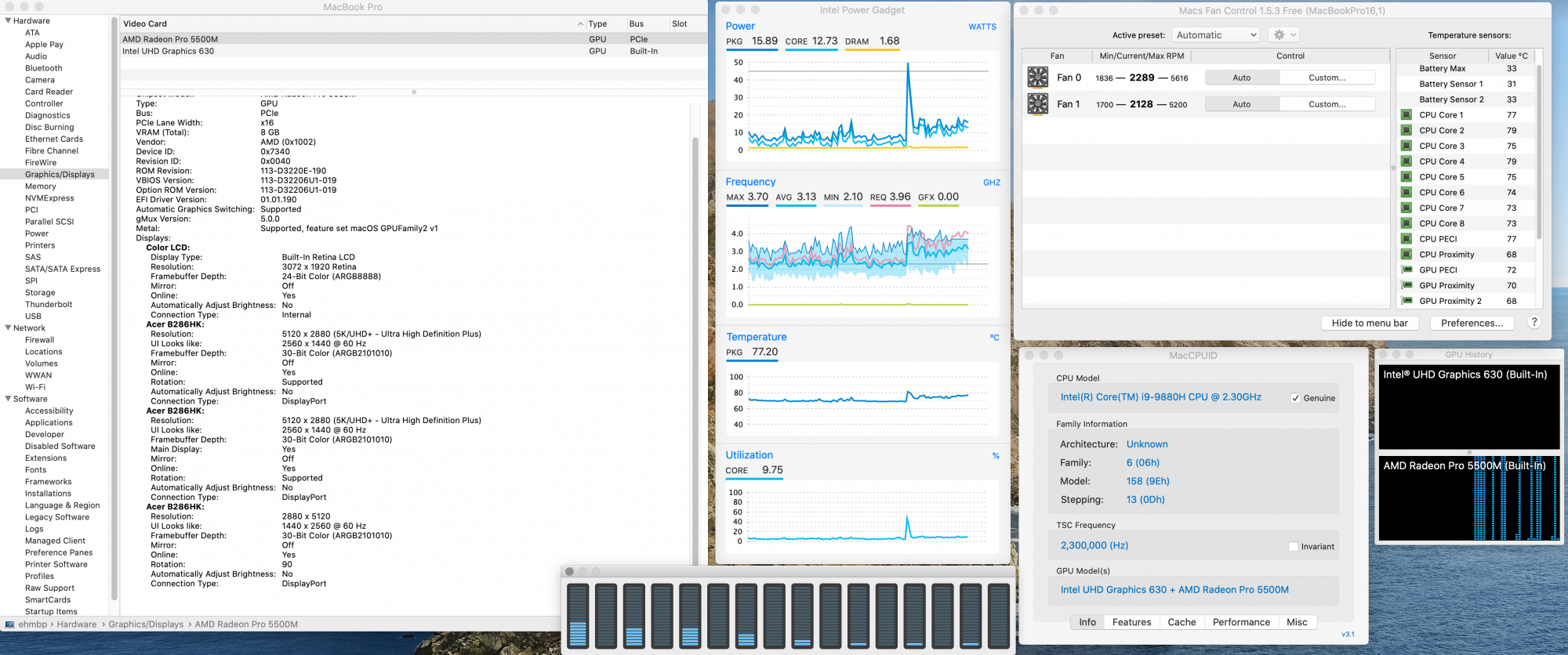Set Fan 0 control to Auto
The height and width of the screenshot is (655, 1568).
[1242, 78]
